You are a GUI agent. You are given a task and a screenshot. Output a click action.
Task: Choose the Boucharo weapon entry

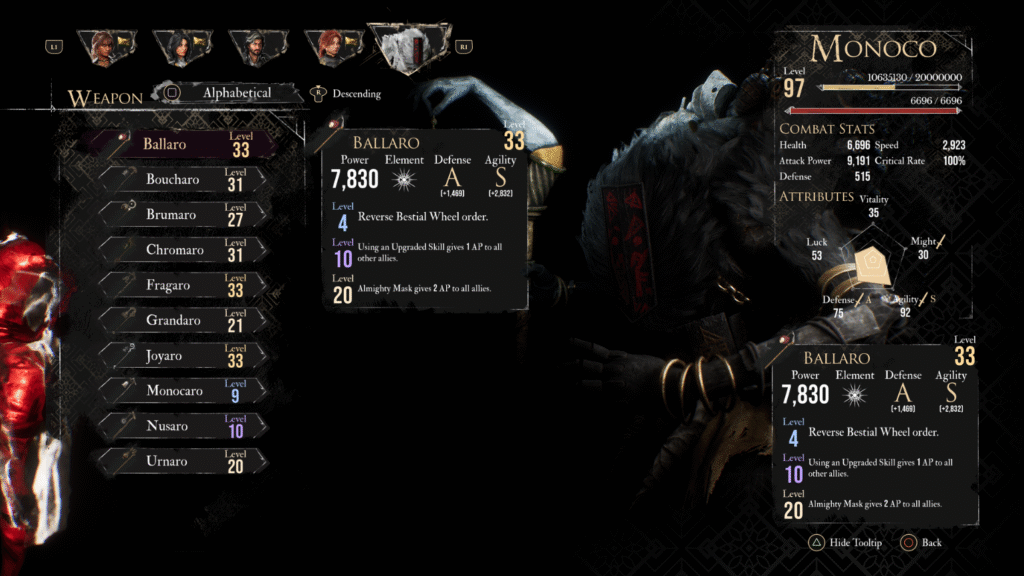[x=184, y=180]
